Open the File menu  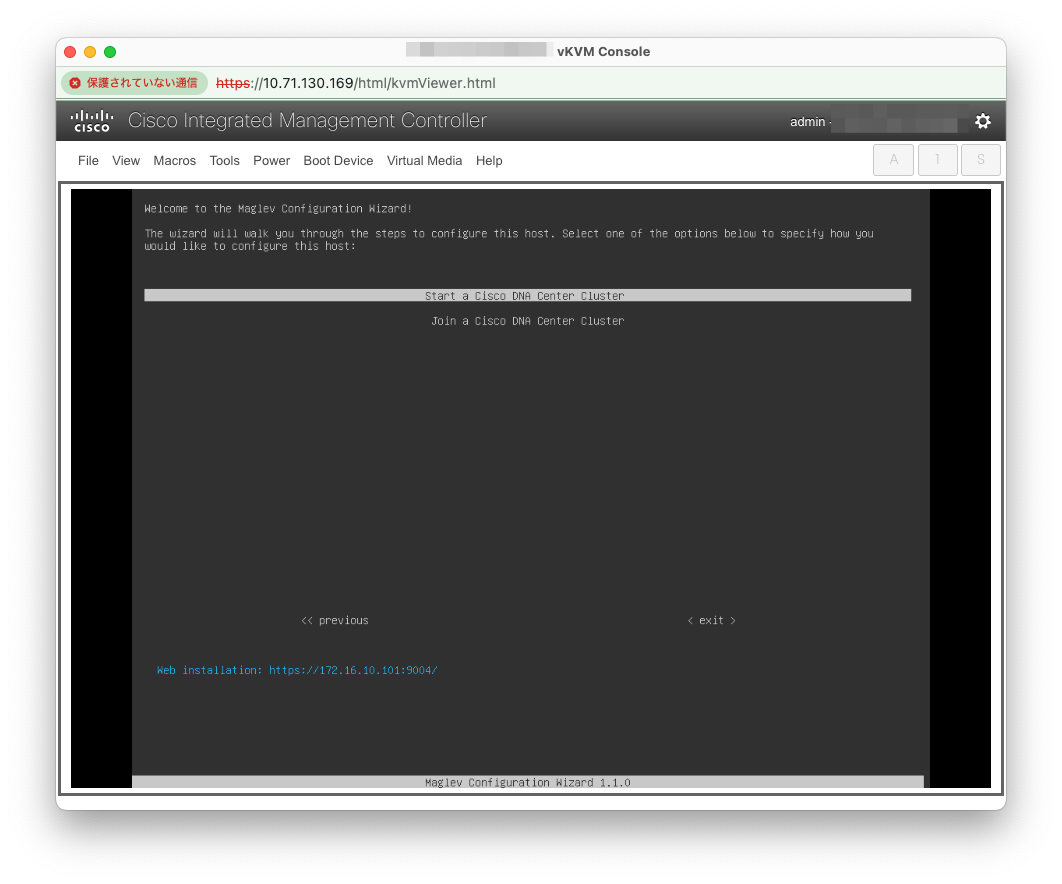[88, 161]
